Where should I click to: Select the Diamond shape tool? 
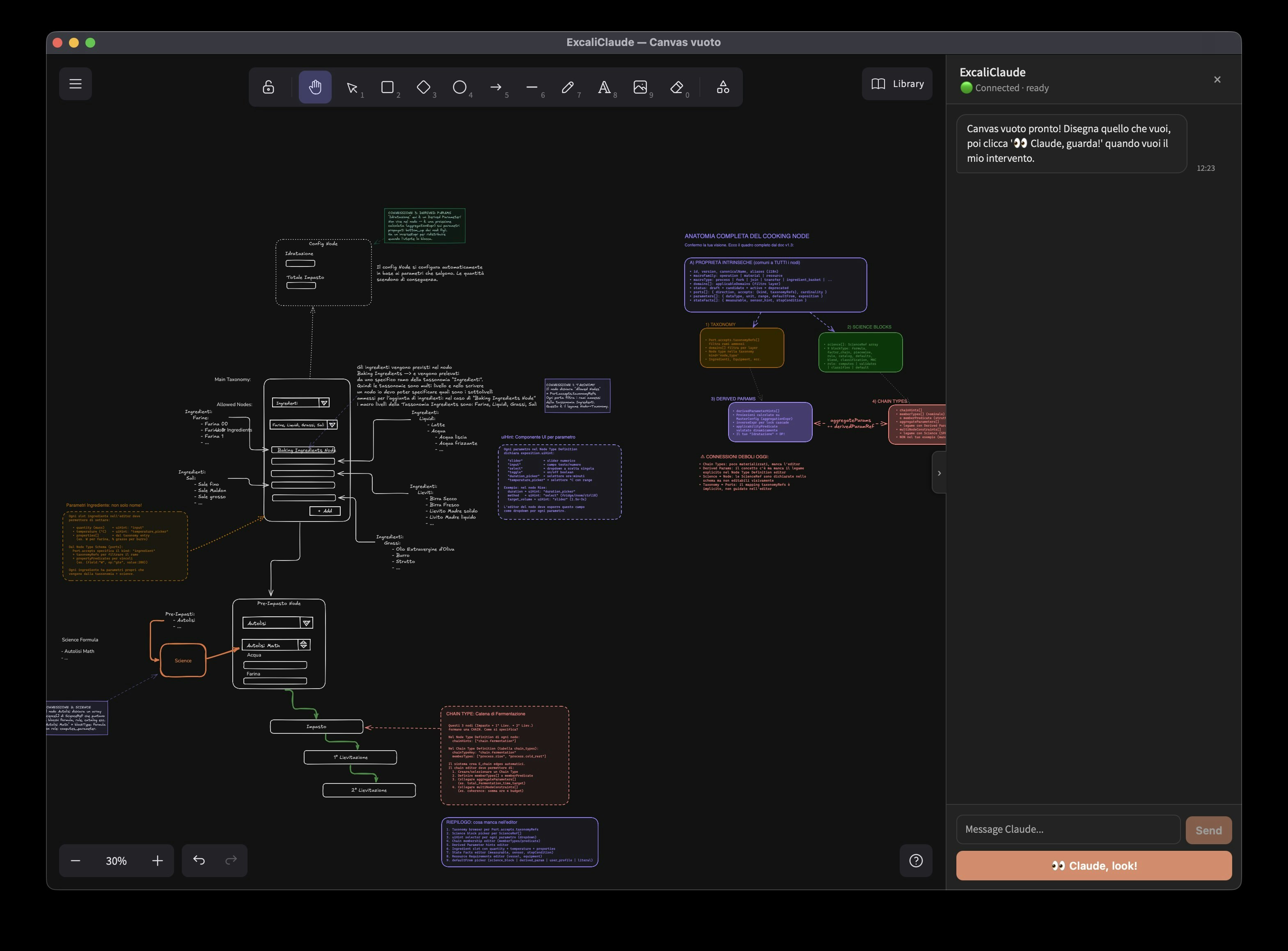coord(424,87)
